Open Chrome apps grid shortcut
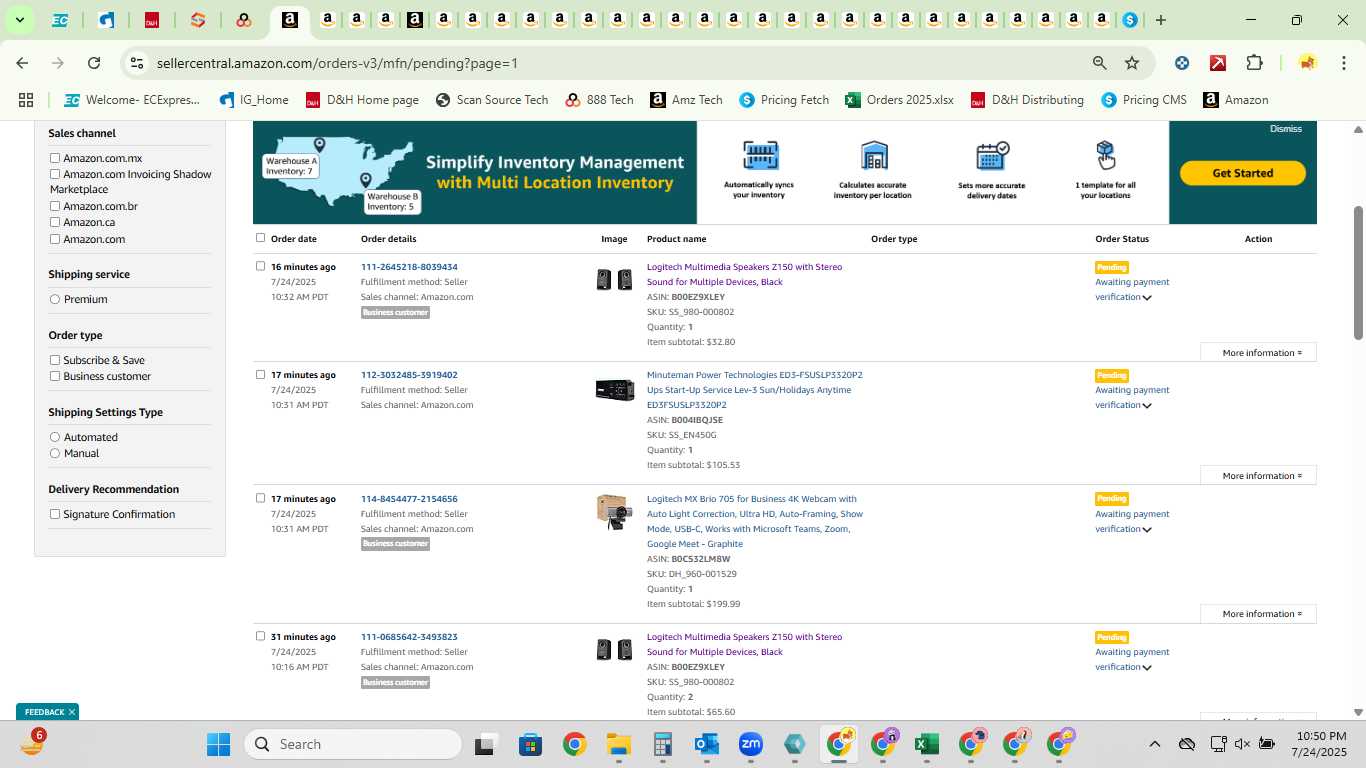This screenshot has height=768, width=1366. click(x=26, y=100)
